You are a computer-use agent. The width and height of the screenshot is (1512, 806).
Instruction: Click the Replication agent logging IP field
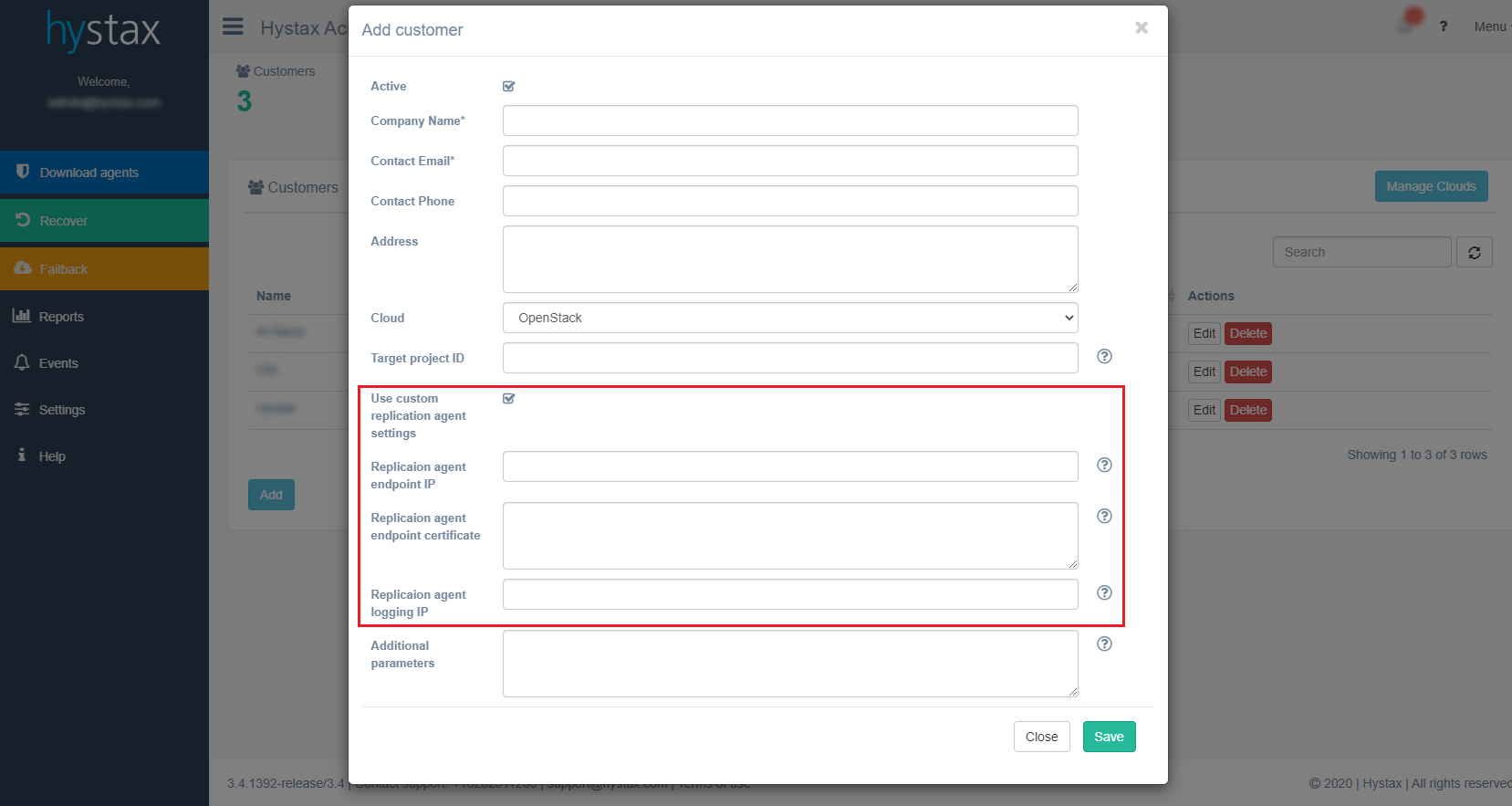pyautogui.click(x=790, y=594)
